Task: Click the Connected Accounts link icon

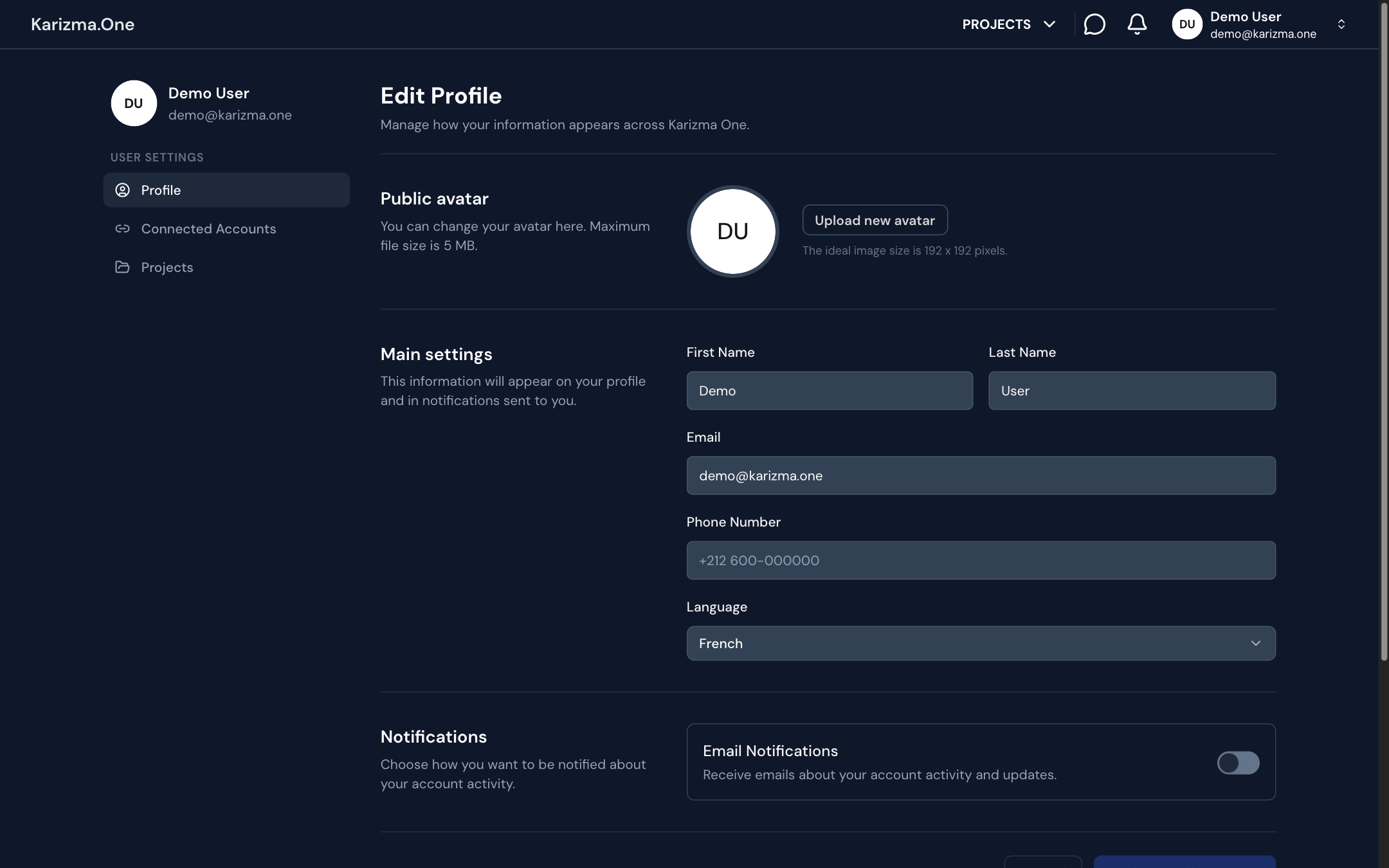Action: 122,229
